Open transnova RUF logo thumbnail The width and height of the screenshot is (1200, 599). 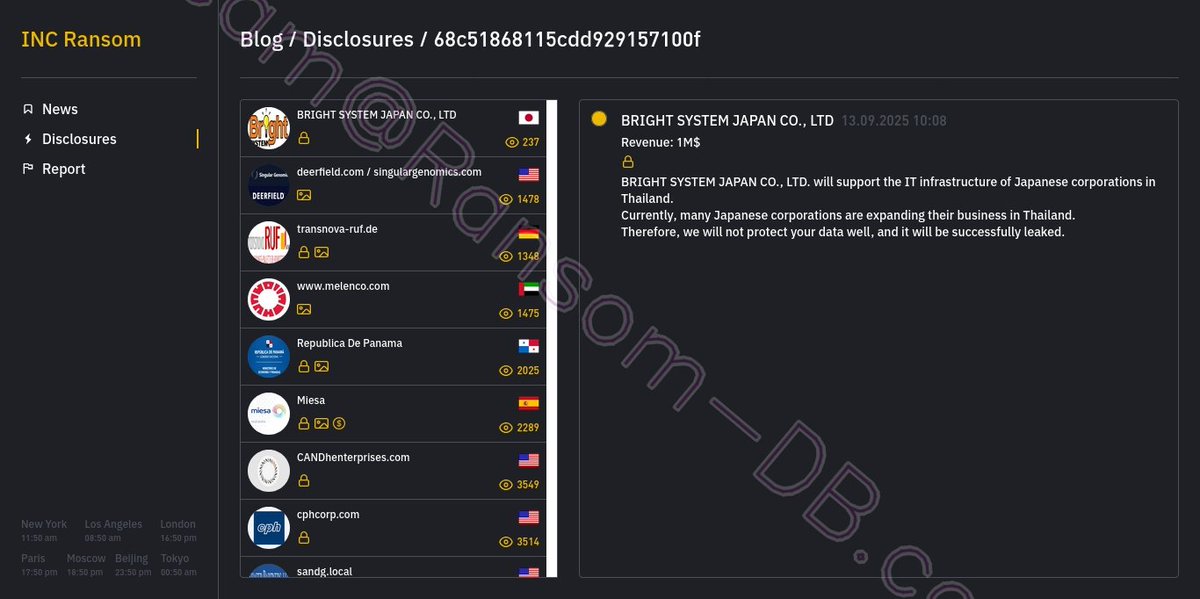pos(269,242)
